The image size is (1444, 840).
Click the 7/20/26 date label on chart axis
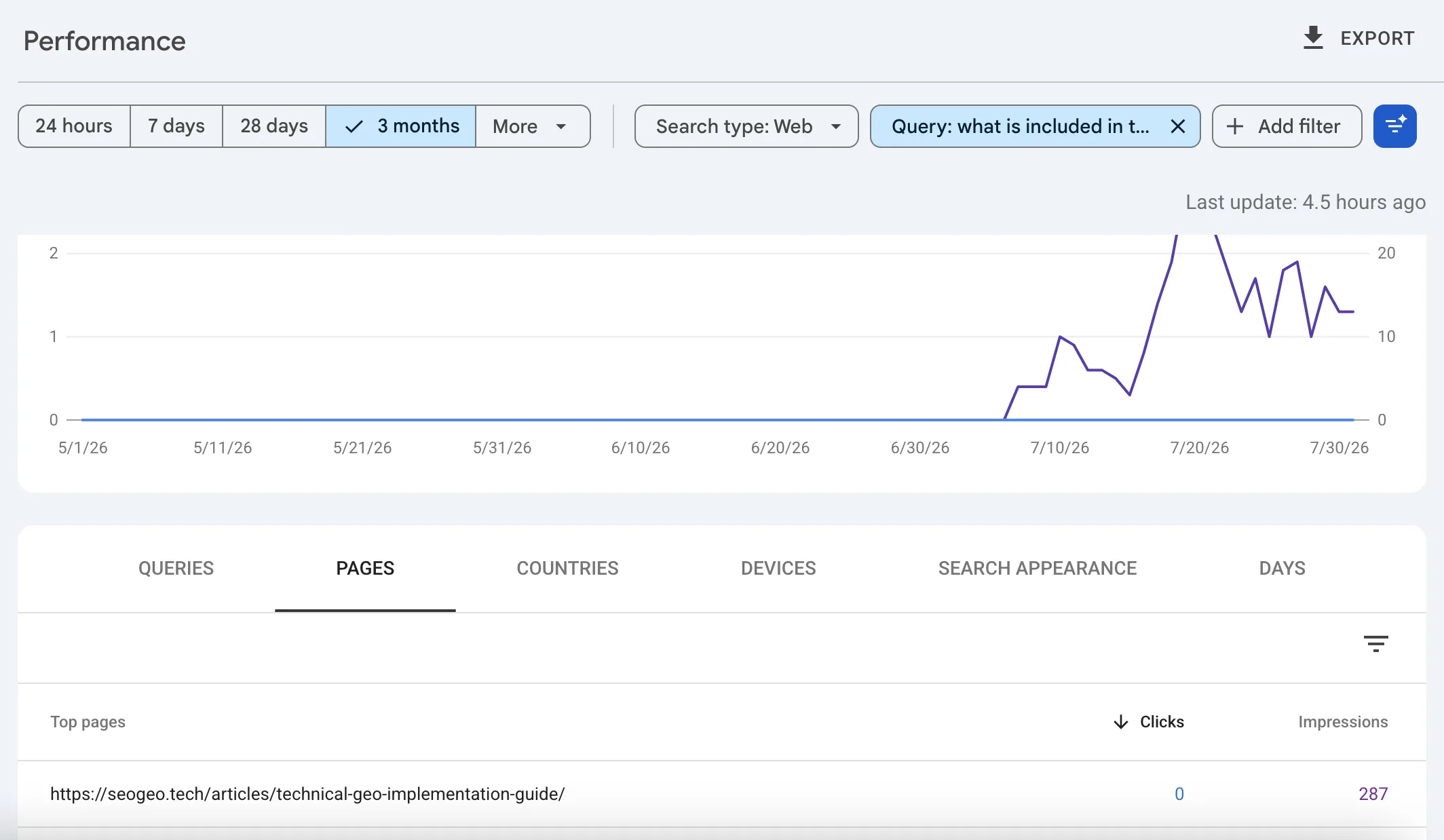(x=1199, y=448)
